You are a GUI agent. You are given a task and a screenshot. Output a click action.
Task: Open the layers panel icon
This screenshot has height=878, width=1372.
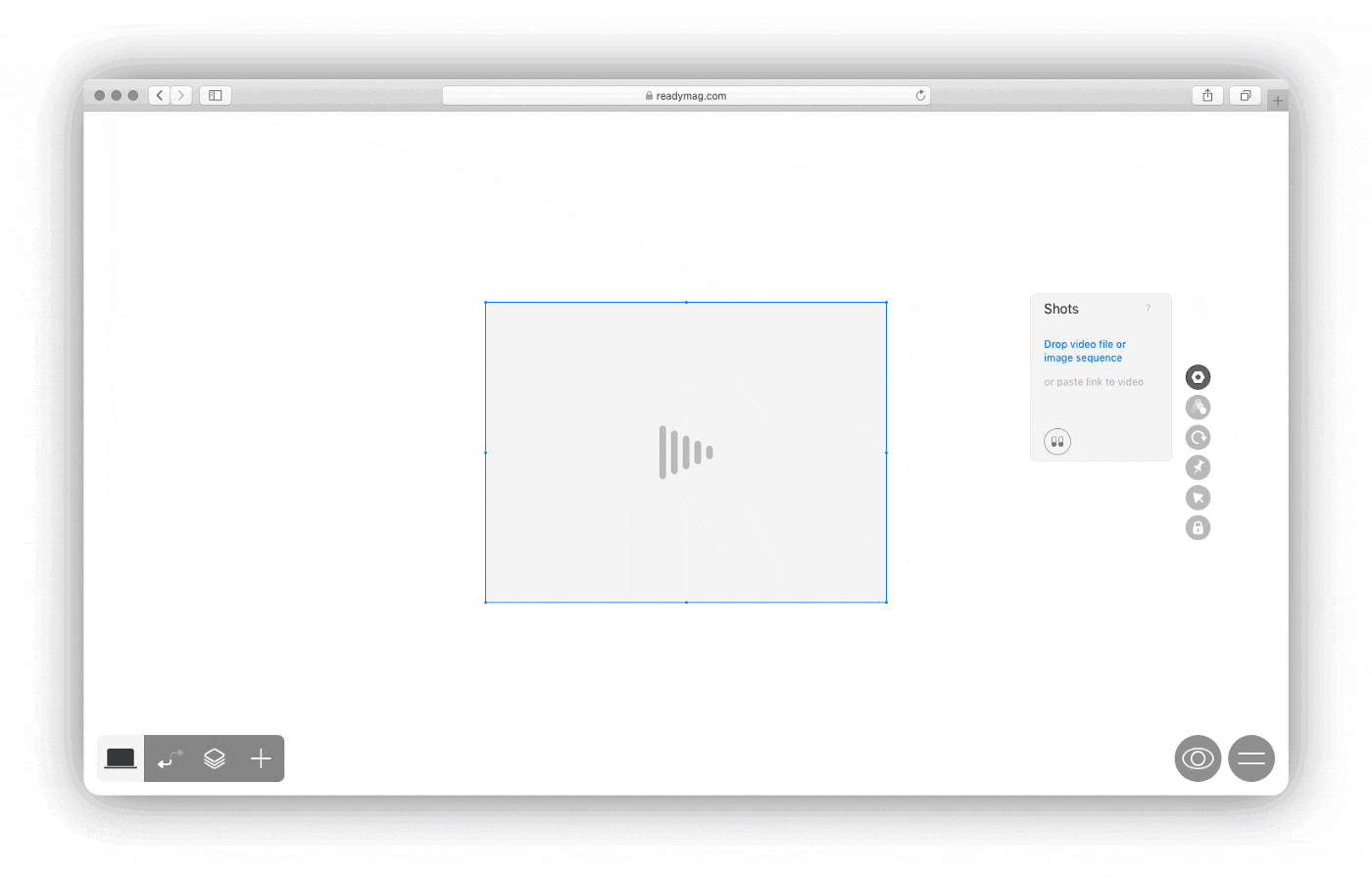[x=215, y=758]
